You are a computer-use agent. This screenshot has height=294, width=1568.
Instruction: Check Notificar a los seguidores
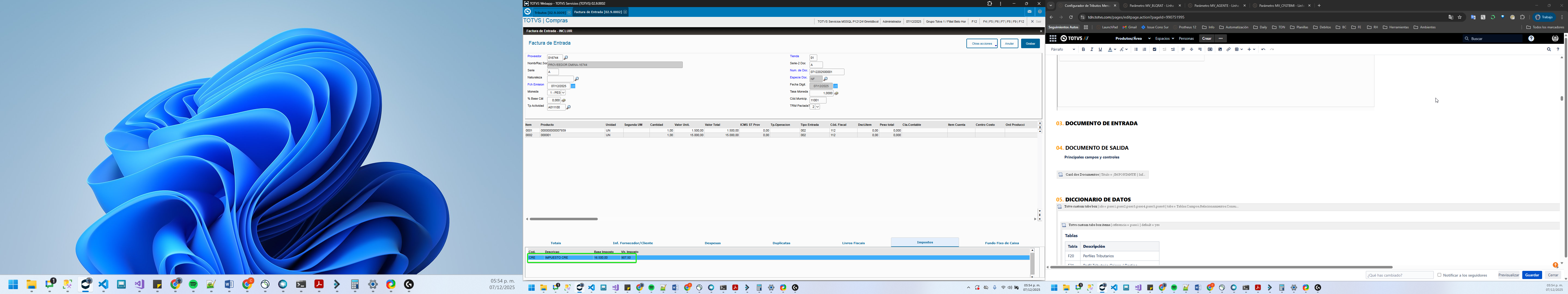pyautogui.click(x=1439, y=275)
